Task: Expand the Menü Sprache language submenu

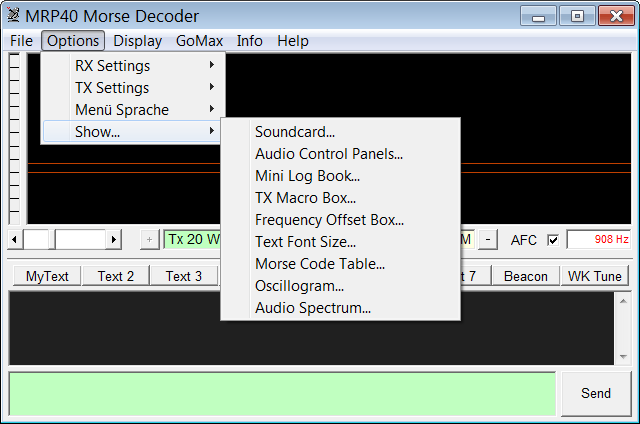Action: click(122, 110)
